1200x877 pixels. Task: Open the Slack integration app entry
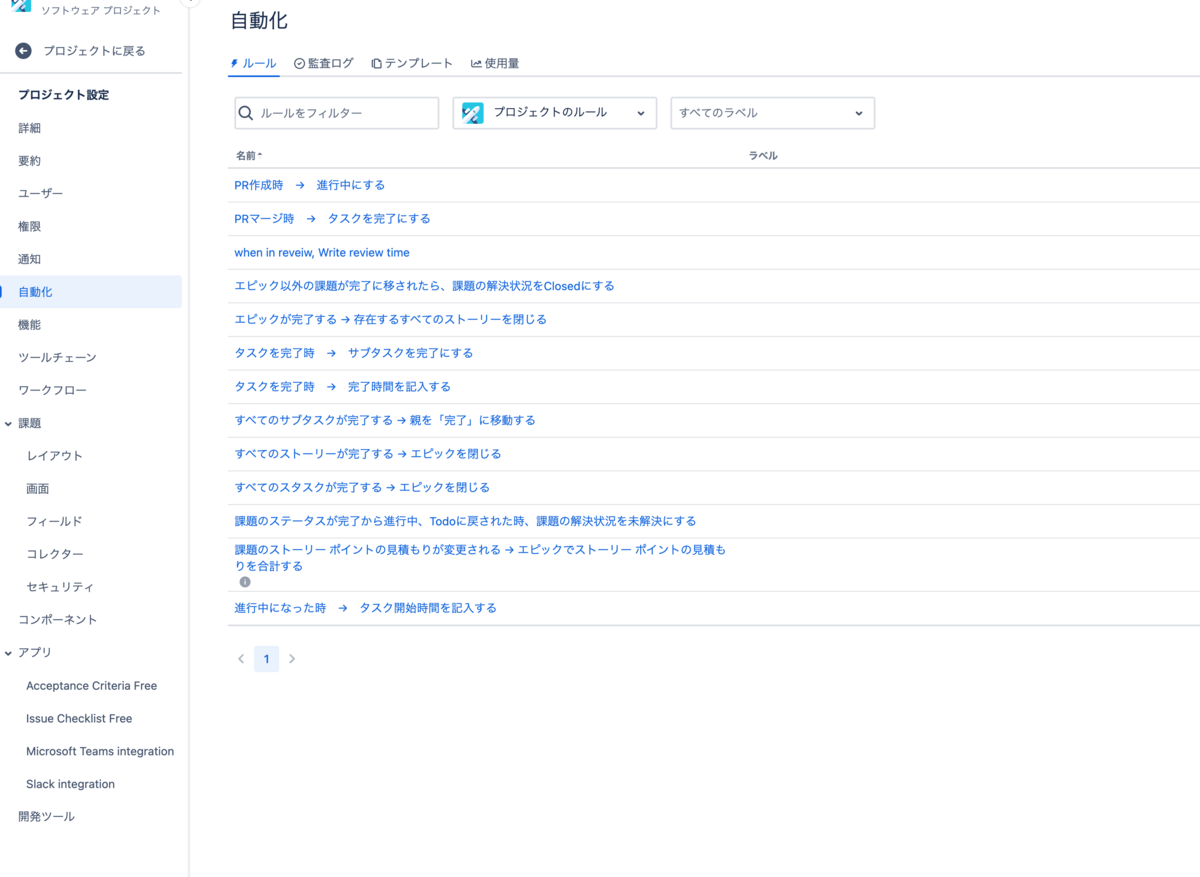point(70,783)
